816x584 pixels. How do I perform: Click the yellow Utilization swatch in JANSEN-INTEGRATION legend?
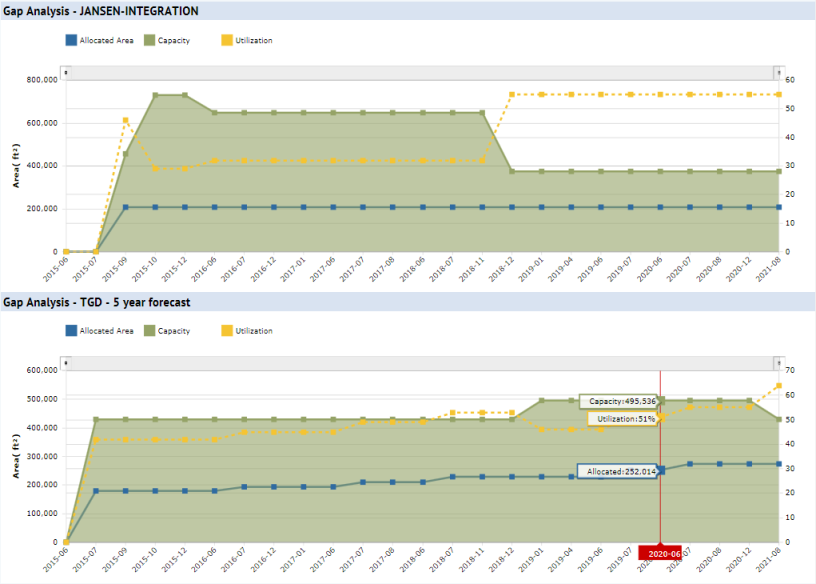[x=227, y=40]
